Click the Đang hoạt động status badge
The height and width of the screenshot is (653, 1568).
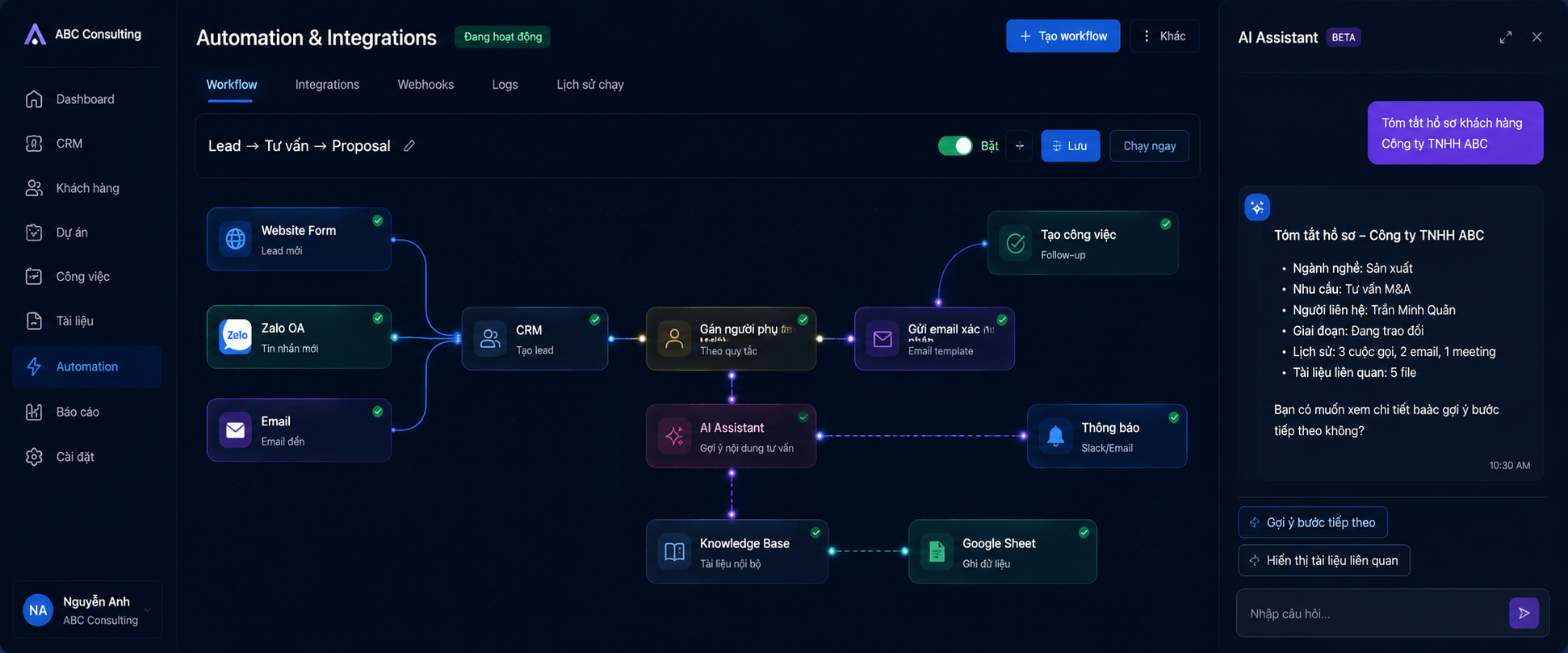coord(502,37)
